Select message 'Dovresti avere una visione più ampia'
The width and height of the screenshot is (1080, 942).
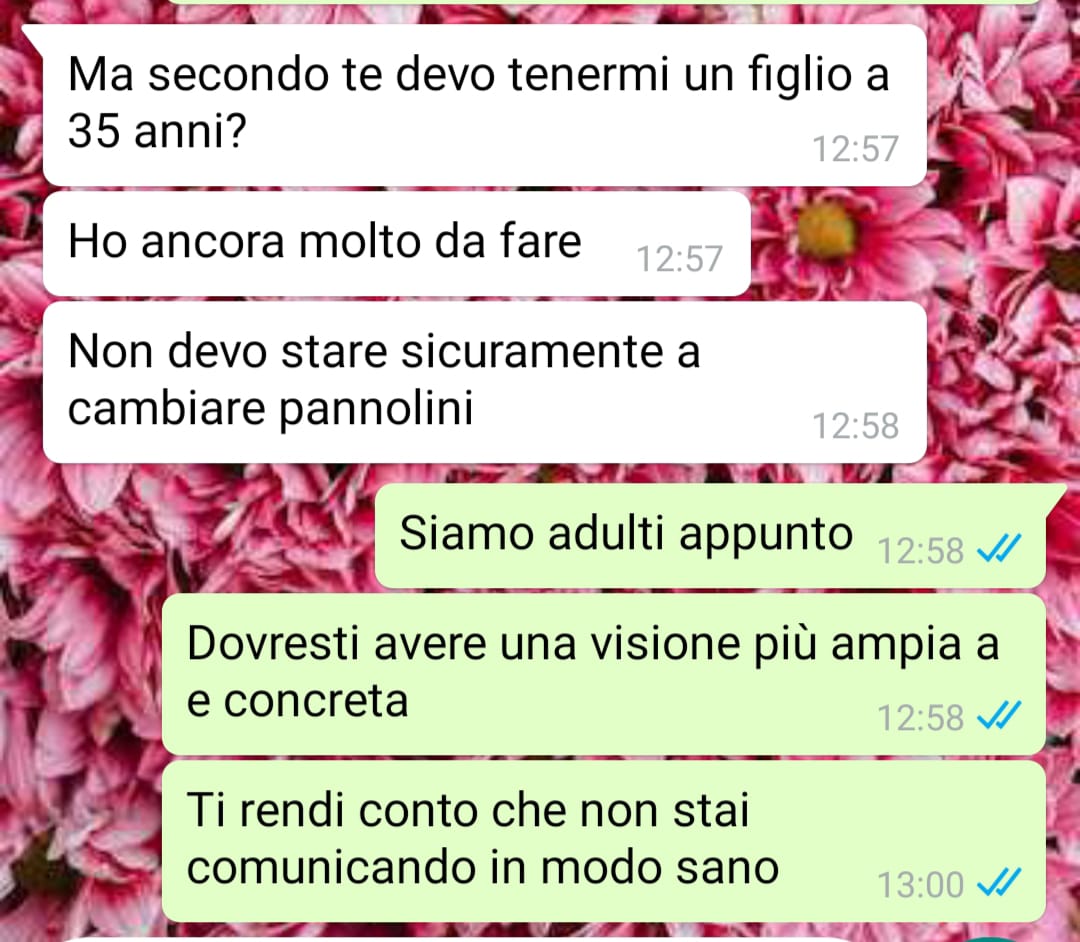pos(604,674)
